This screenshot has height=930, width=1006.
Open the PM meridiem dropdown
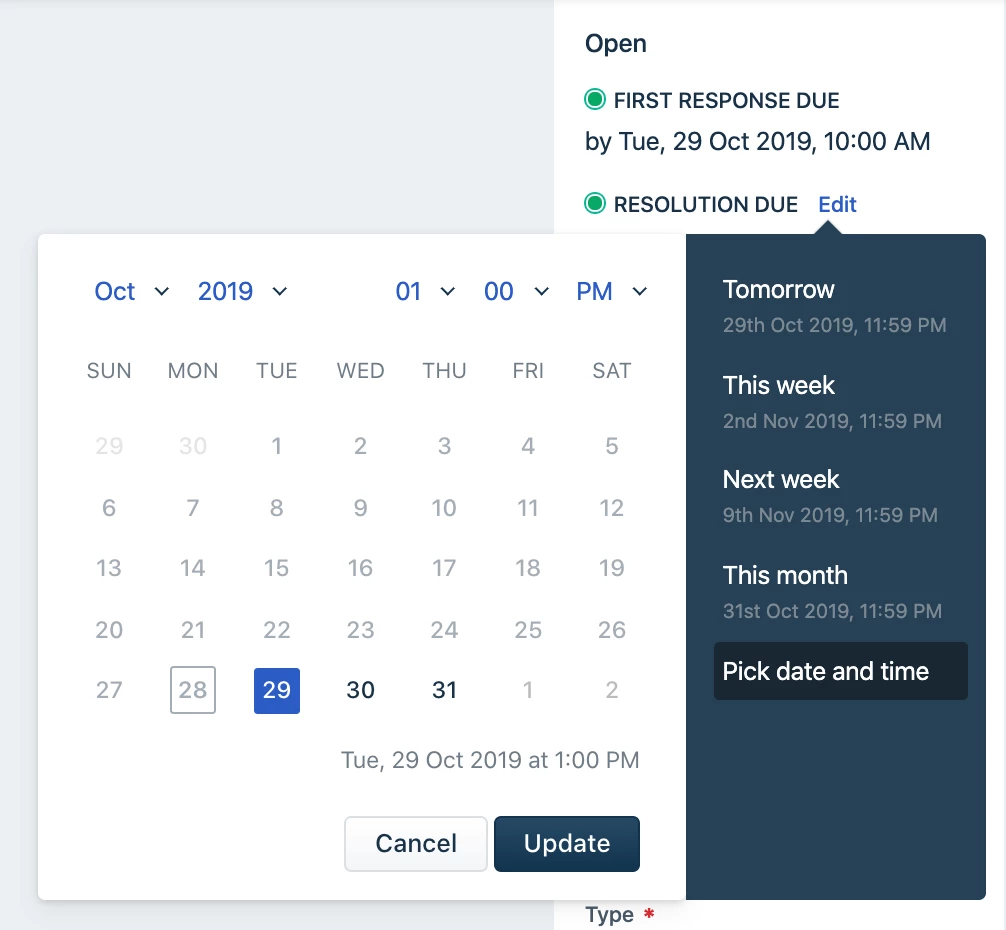(611, 291)
